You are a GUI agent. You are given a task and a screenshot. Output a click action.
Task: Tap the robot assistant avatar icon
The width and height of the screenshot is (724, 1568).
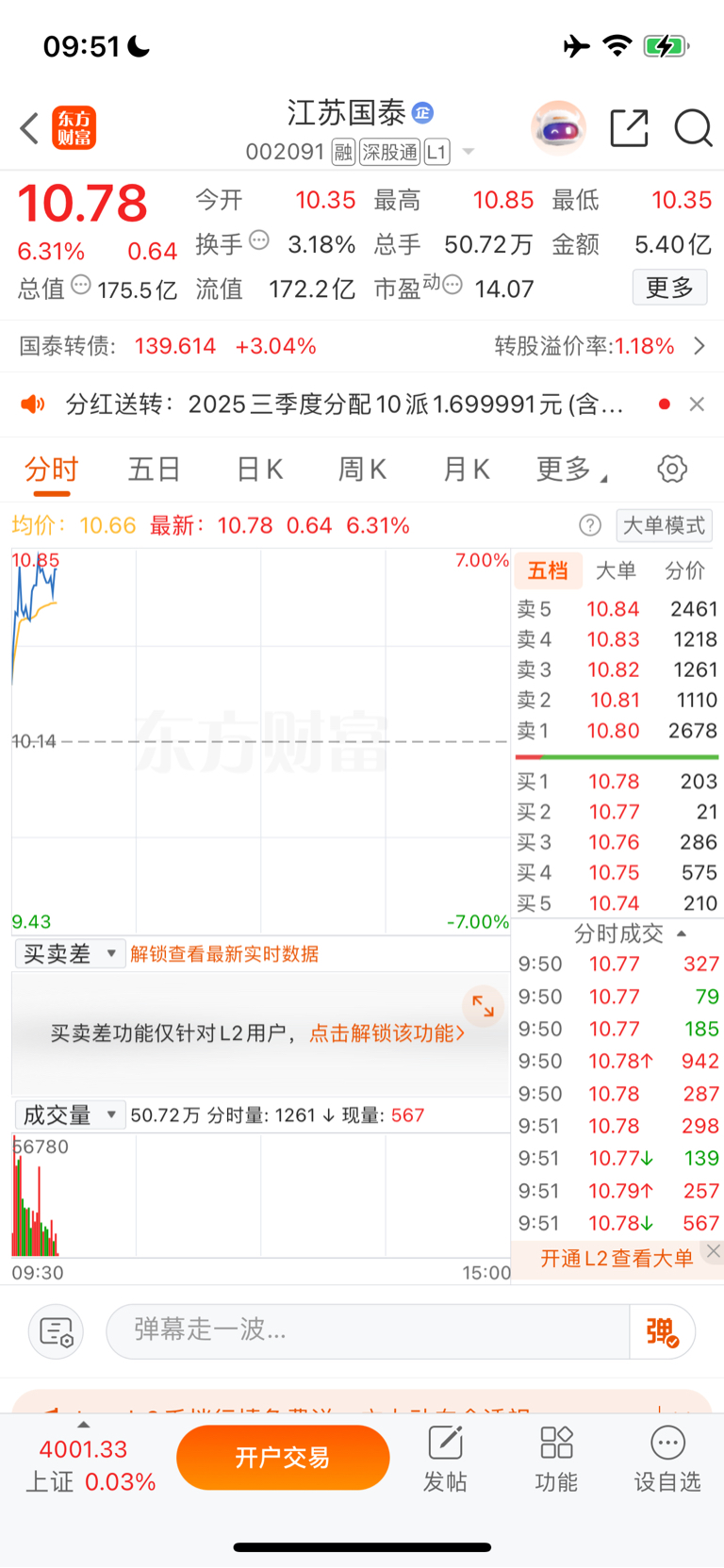[x=558, y=128]
